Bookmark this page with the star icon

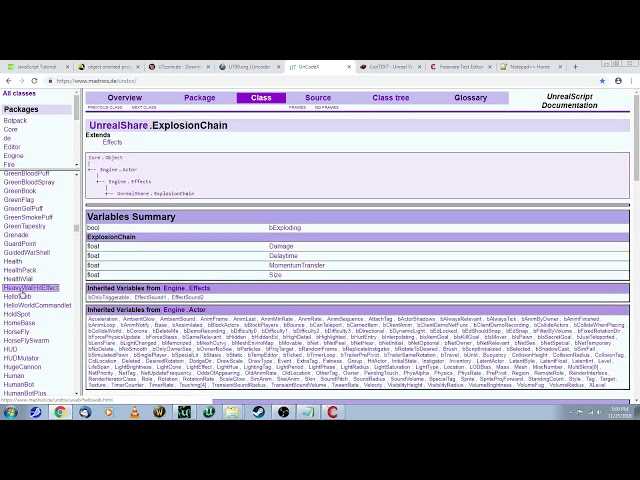pyautogui.click(x=602, y=81)
